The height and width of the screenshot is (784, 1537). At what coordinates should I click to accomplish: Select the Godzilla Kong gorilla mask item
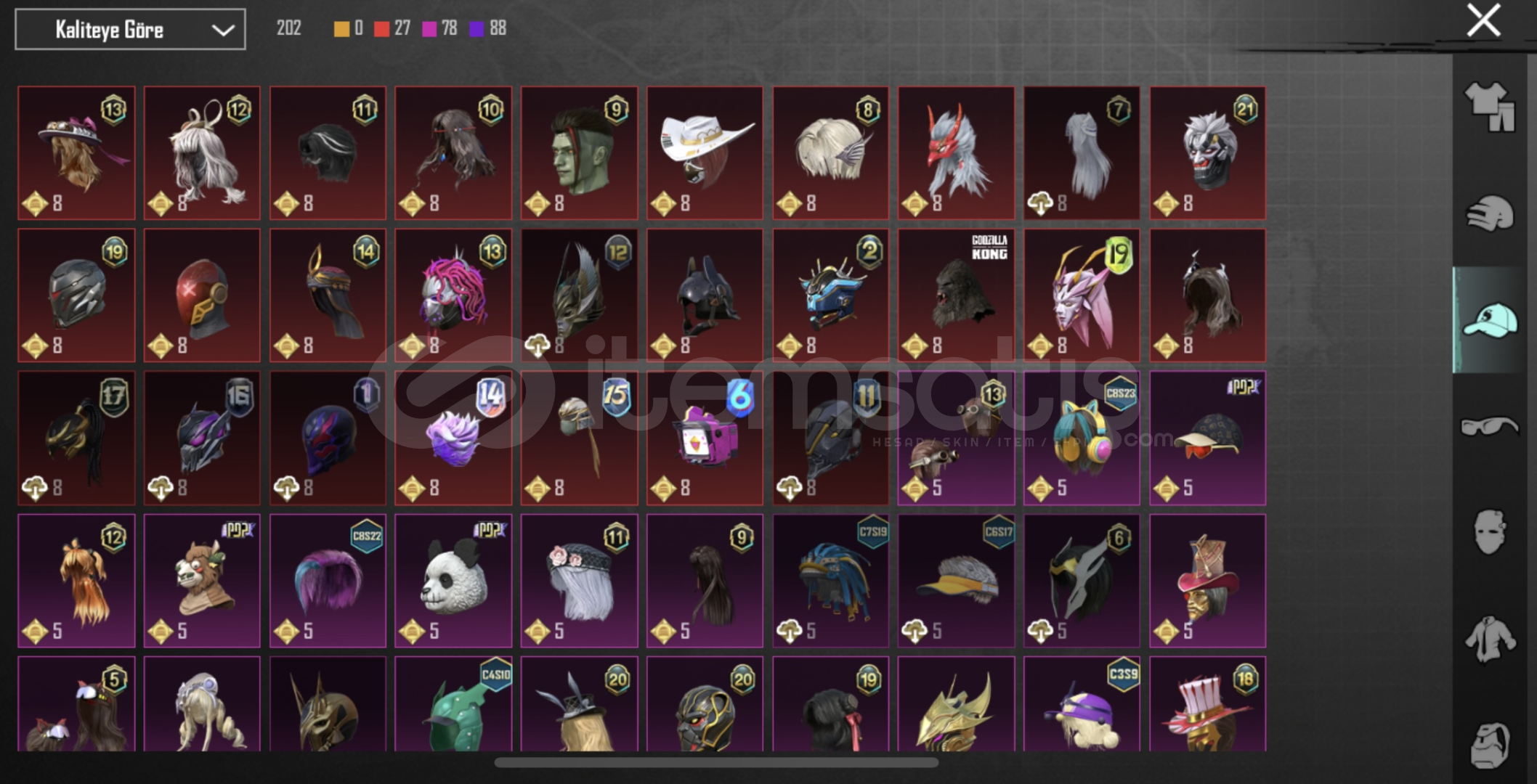[956, 295]
